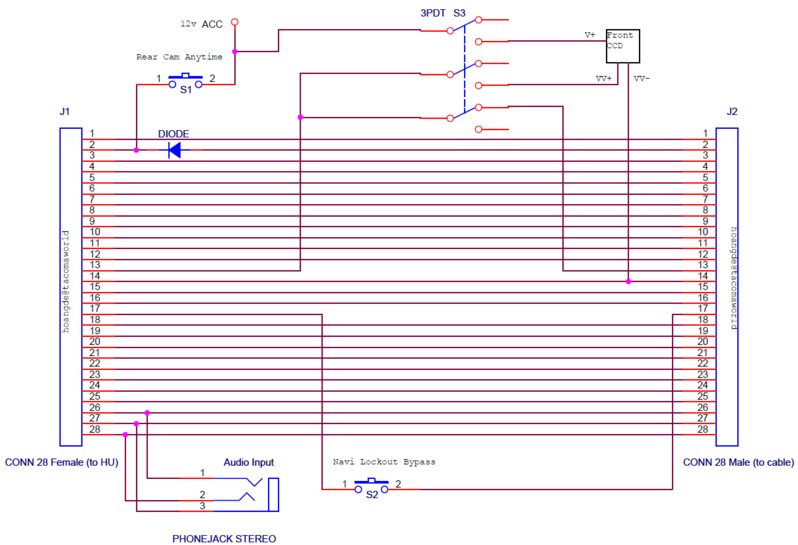798x545 pixels.
Task: Click the "Navi Lockout Bypass" label
Action: [384, 462]
